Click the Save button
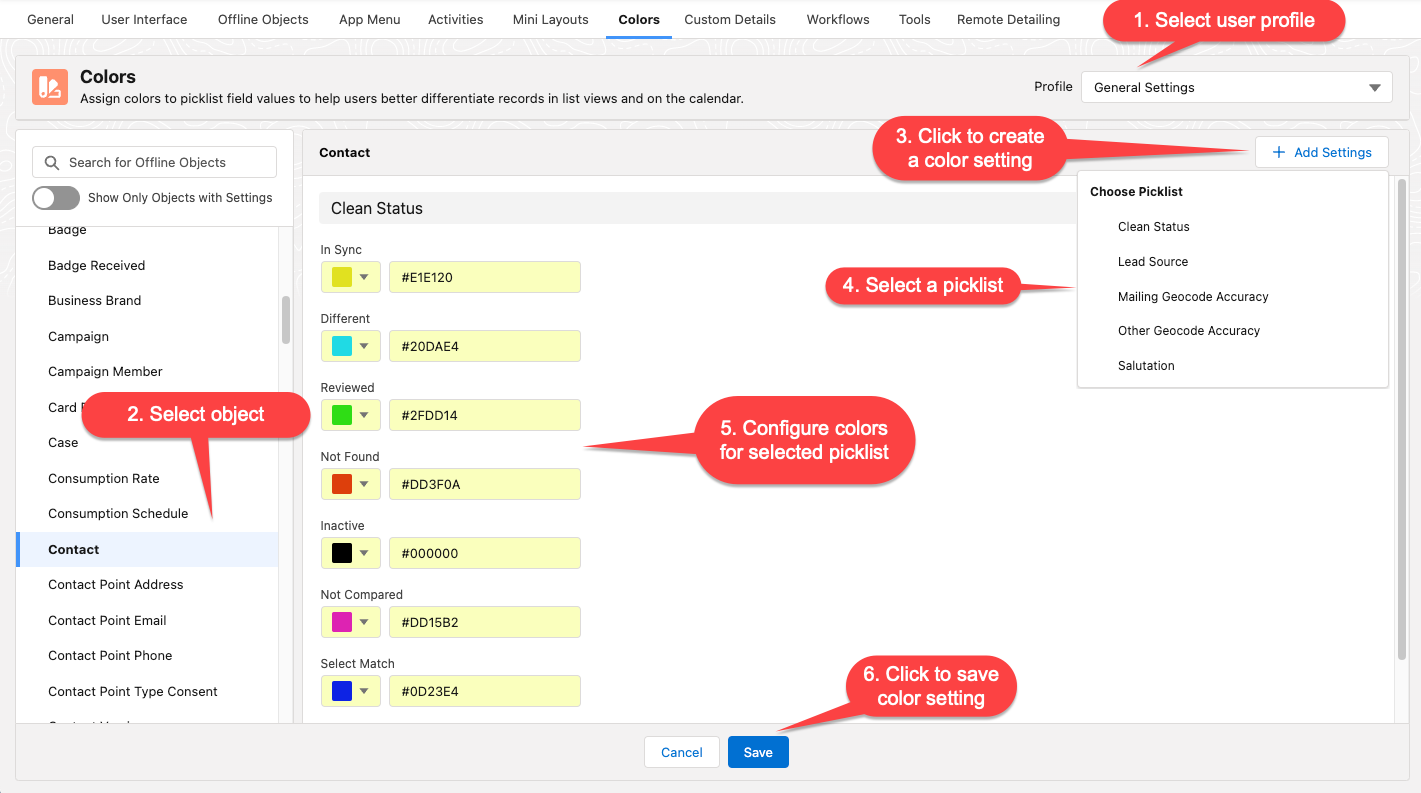Image resolution: width=1421 pixels, height=793 pixels. click(758, 752)
